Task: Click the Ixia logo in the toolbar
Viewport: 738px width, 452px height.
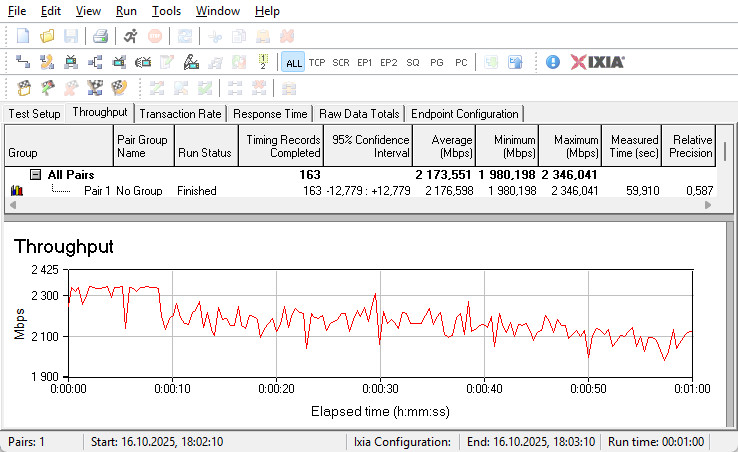Action: click(598, 62)
